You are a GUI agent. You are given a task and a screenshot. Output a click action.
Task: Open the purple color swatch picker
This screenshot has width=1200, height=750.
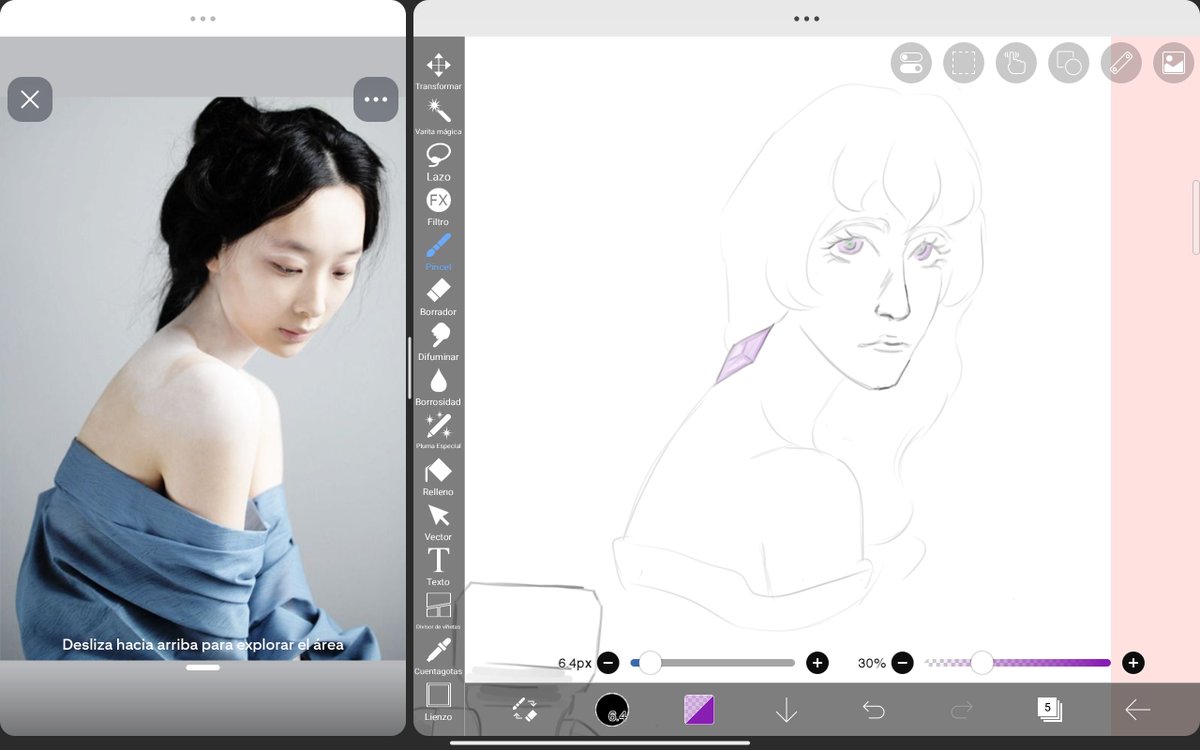[699, 710]
